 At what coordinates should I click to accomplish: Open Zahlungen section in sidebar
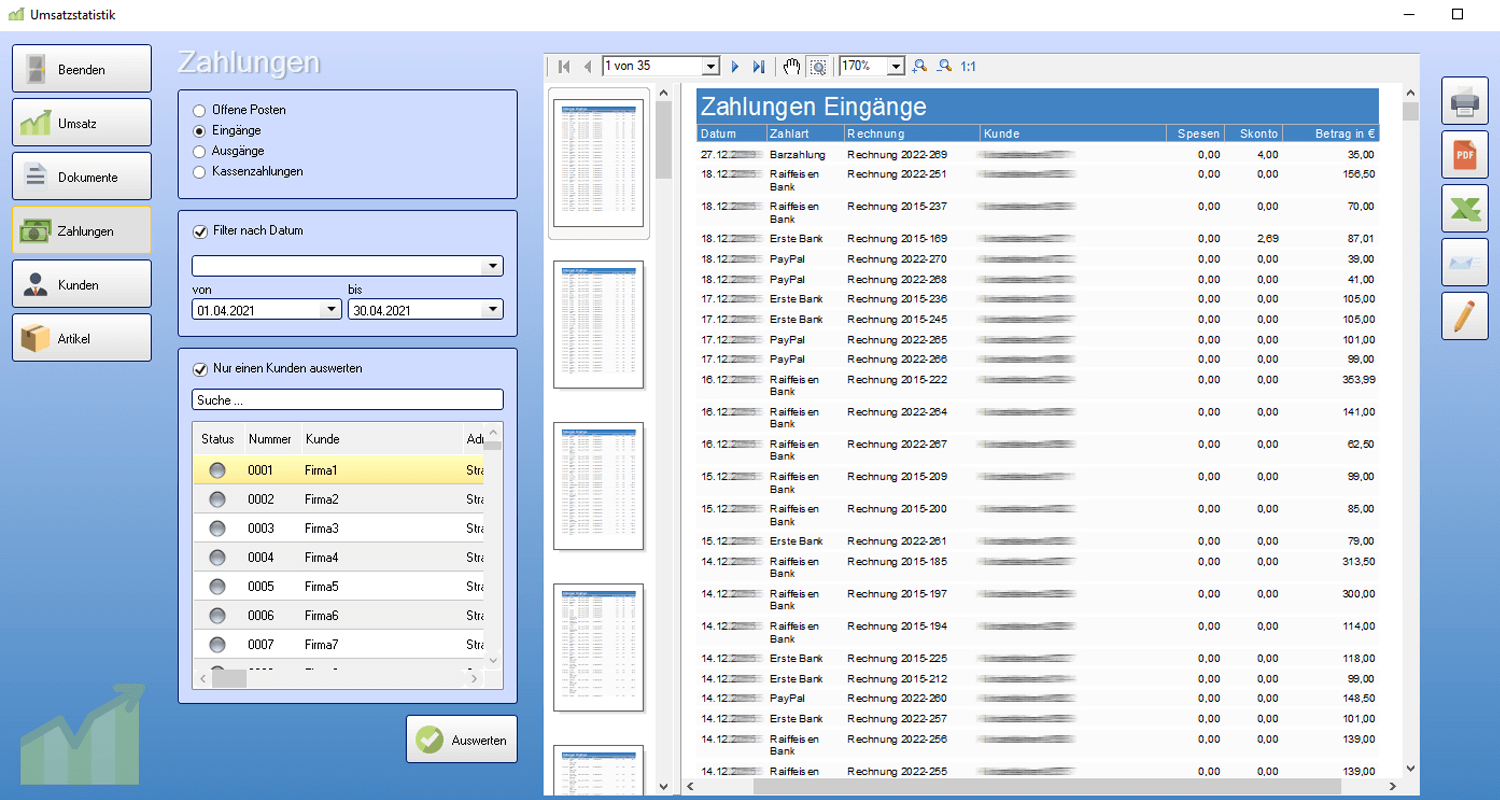point(82,230)
